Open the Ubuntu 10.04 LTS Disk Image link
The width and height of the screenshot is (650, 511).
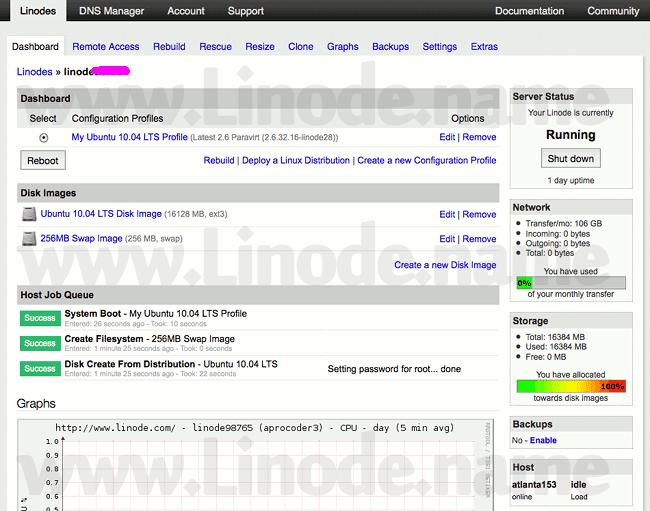coord(101,214)
